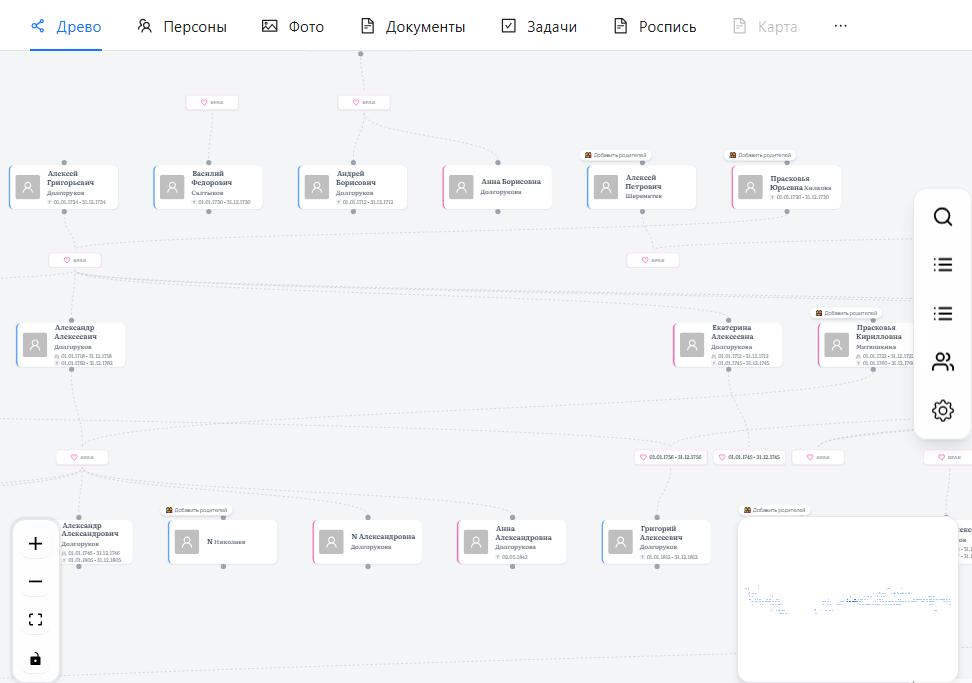
Task: Click the marriage node dated 01.01.1756 - 31.12.1756
Action: point(670,457)
